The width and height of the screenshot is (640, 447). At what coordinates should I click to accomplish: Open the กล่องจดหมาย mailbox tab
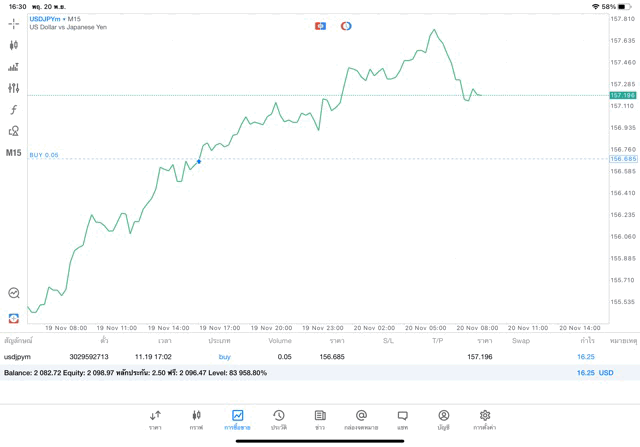tap(361, 419)
